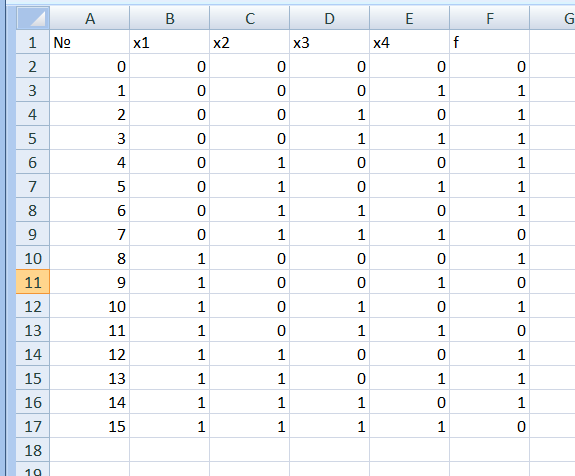Select column E header
Image resolution: width=575 pixels, height=476 pixels.
coord(410,18)
